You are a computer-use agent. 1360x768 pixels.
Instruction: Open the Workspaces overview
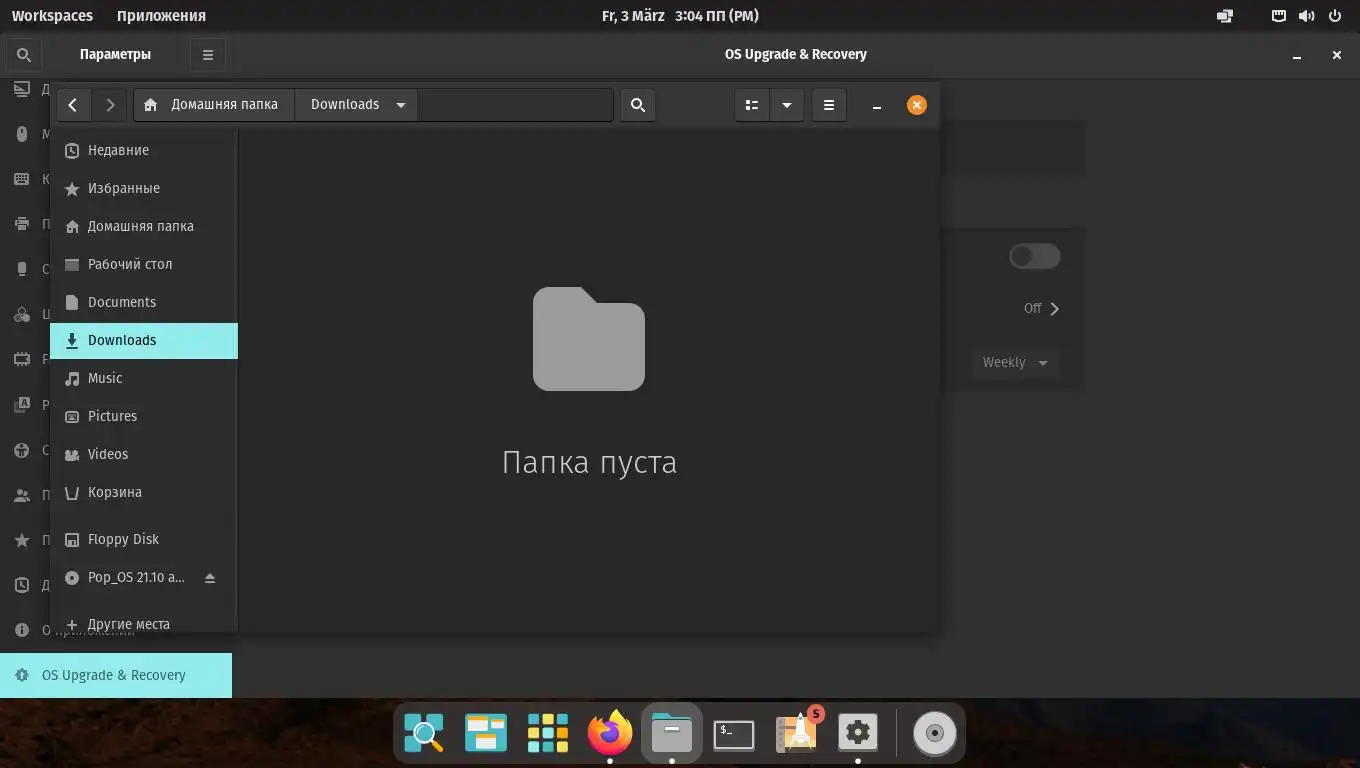coord(52,16)
